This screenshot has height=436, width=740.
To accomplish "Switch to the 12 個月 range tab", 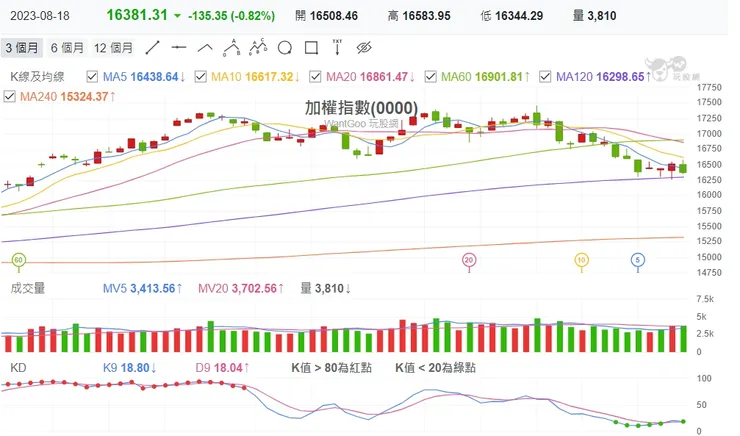I will 113,48.
